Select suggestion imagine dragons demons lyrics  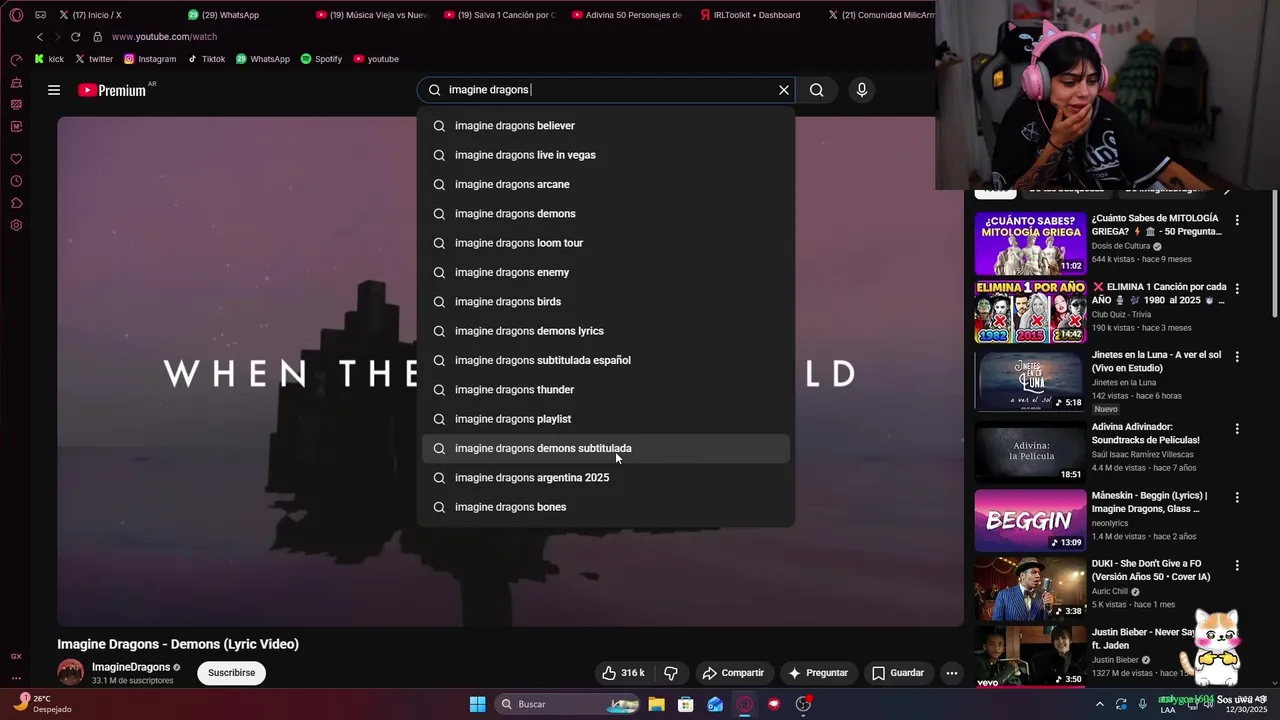tap(606, 331)
